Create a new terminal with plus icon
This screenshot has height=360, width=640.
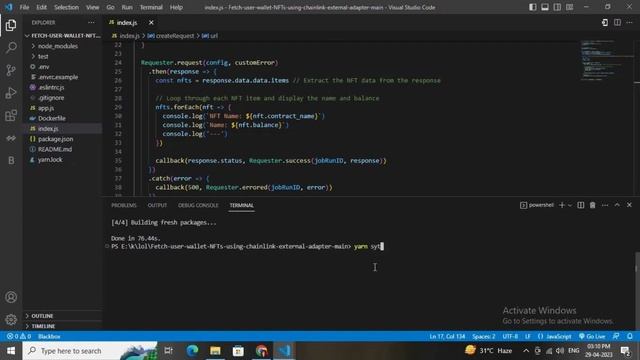[562, 205]
